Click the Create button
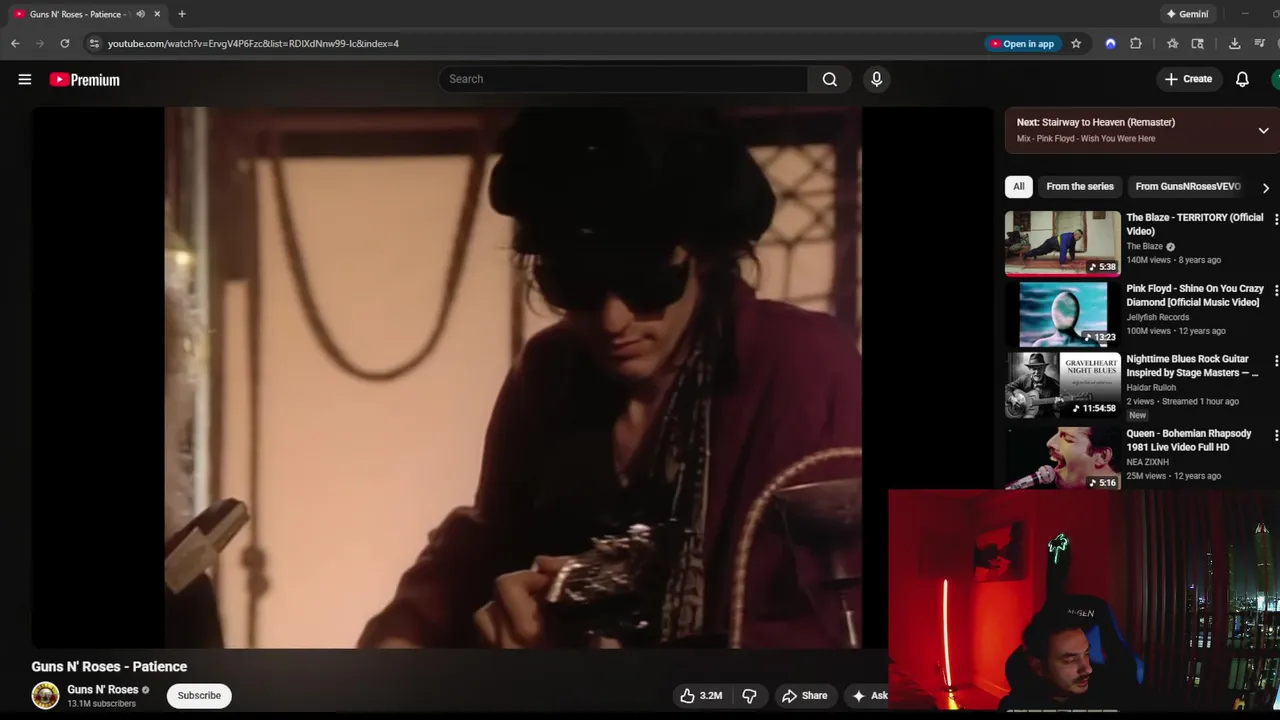This screenshot has height=720, width=1280. [x=1188, y=79]
